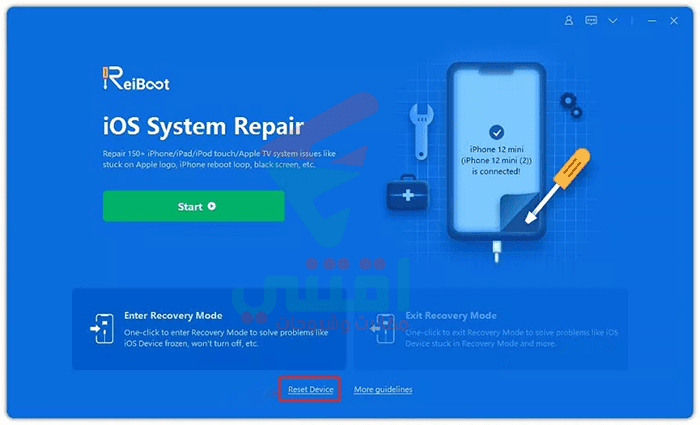The width and height of the screenshot is (700, 425).
Task: Select the Exit Recovery Mode card
Action: click(x=491, y=329)
